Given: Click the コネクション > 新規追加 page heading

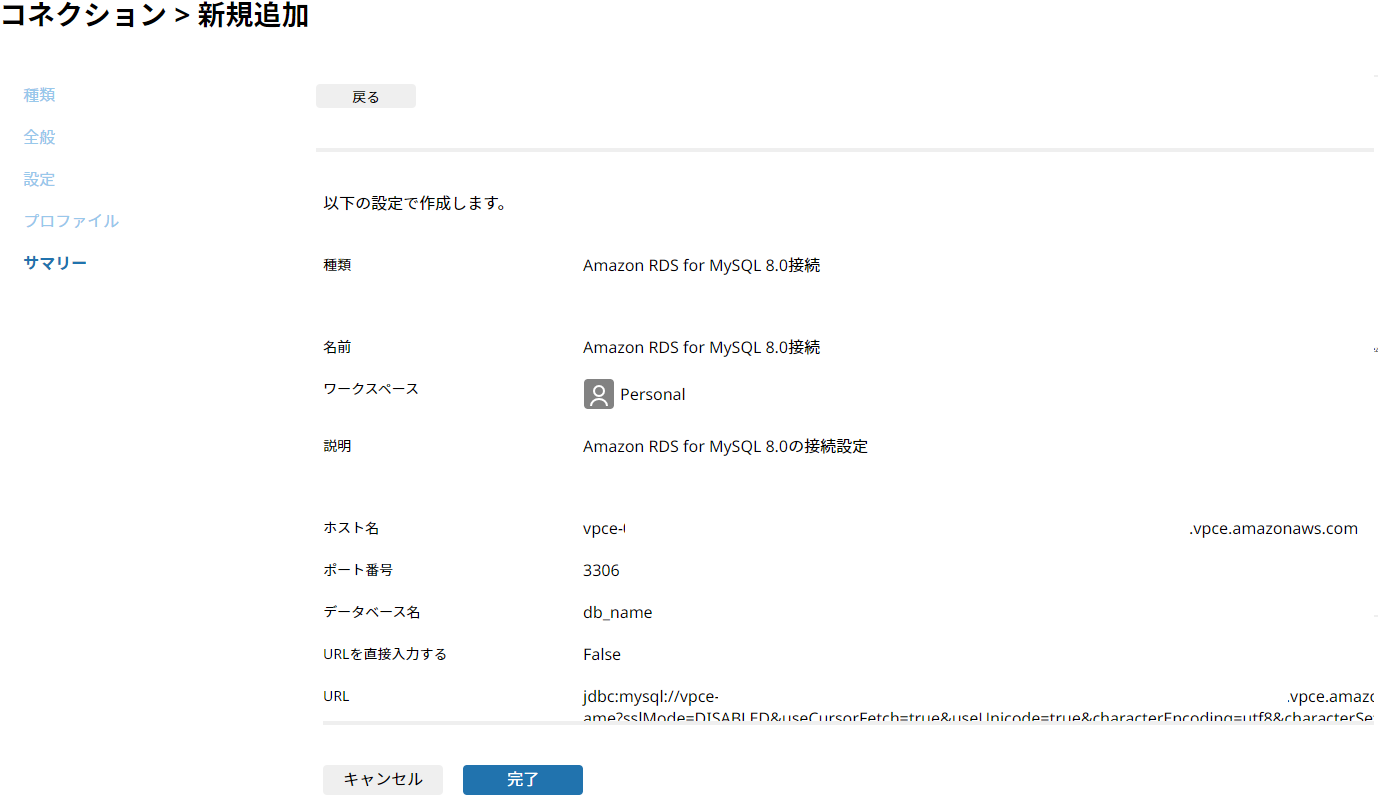Looking at the screenshot, I should 155,15.
